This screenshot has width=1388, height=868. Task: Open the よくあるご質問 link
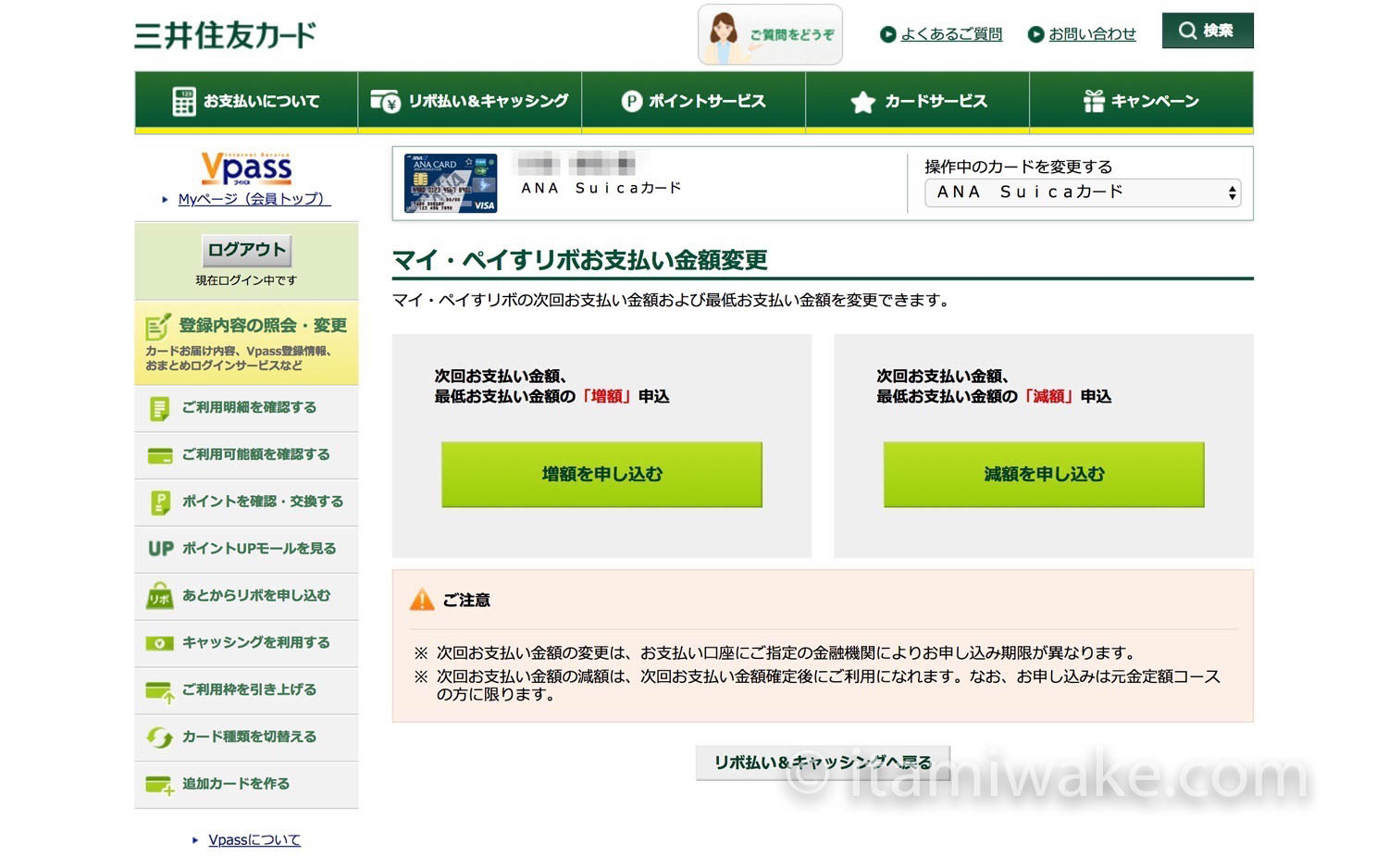[x=950, y=34]
